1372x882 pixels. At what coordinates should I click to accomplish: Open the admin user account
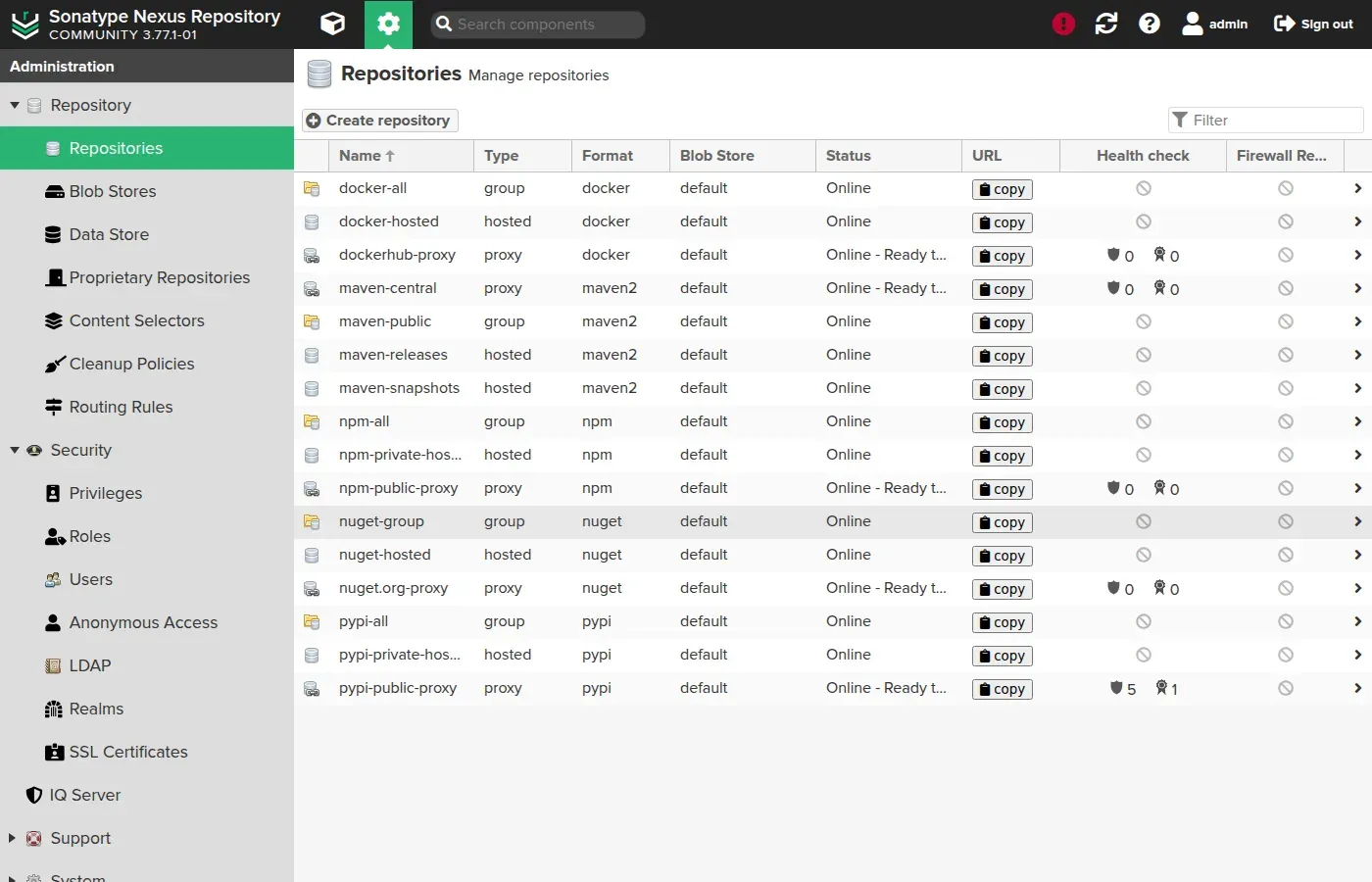(1215, 24)
